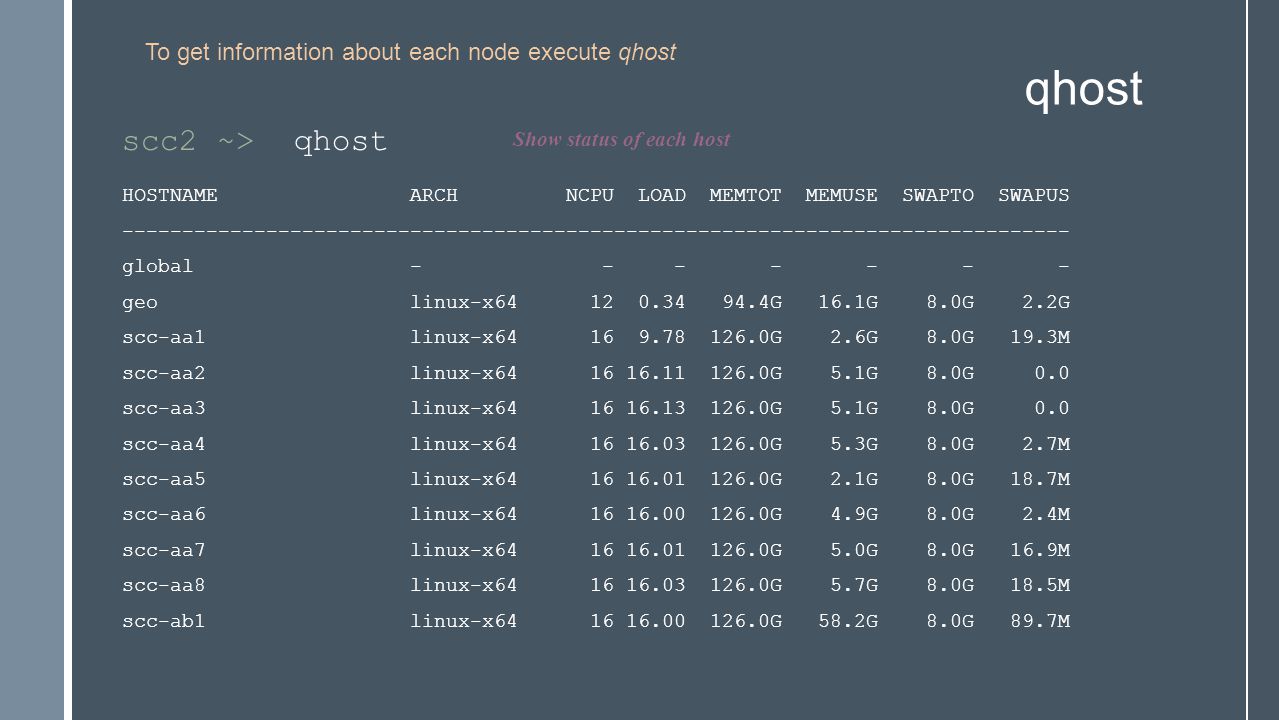Screen dimensions: 1279x720
Task: Click hostname 'scc-aa5'
Action: [164, 480]
